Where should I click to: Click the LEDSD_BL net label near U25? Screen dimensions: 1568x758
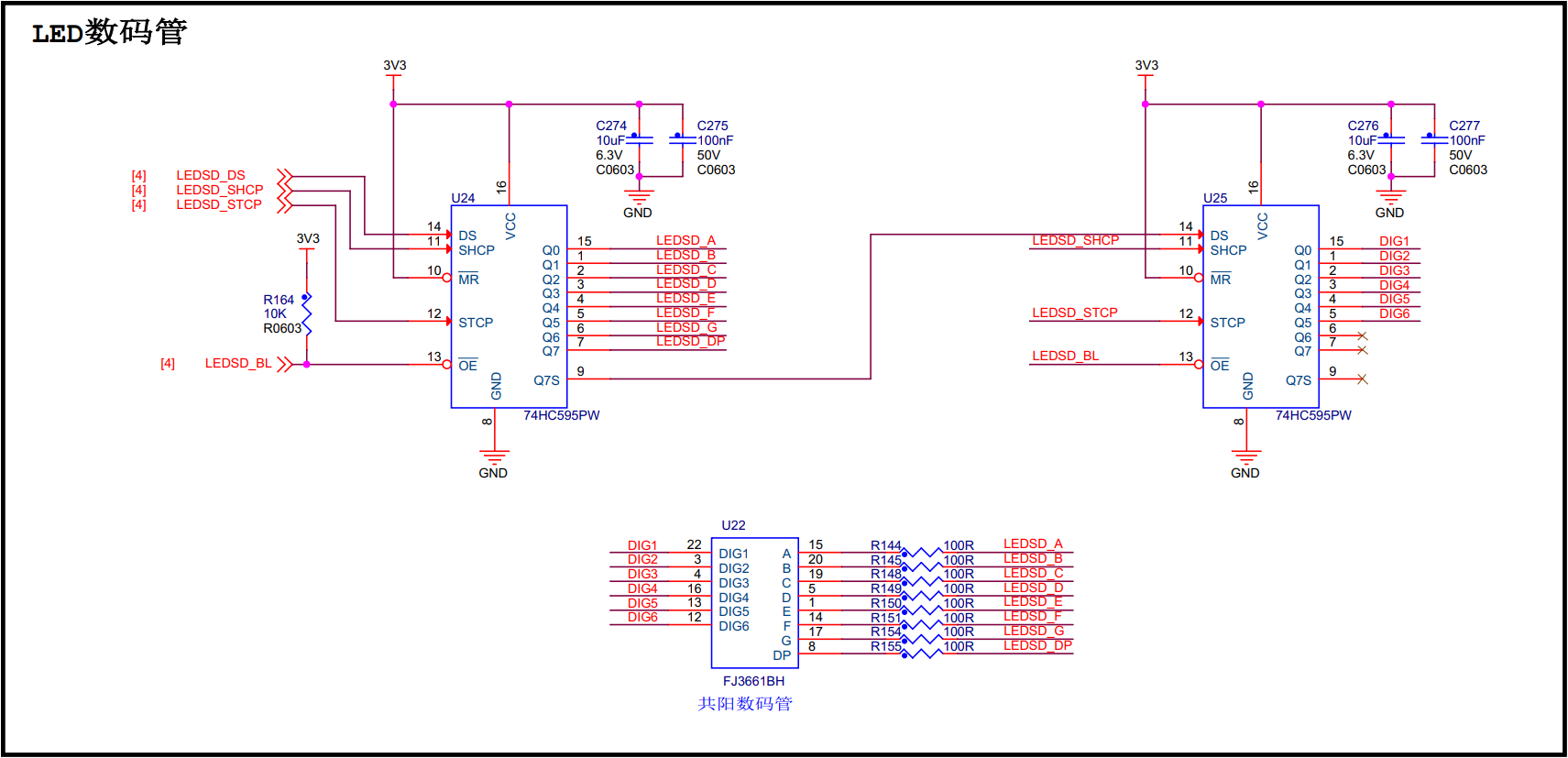1065,356
